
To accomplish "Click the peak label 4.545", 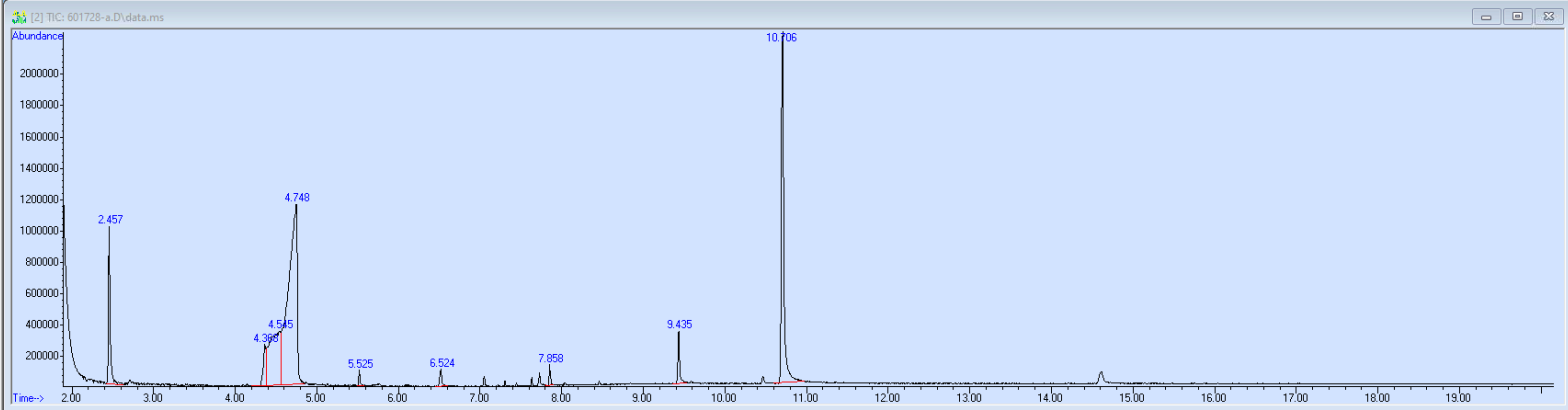I will tap(281, 325).
